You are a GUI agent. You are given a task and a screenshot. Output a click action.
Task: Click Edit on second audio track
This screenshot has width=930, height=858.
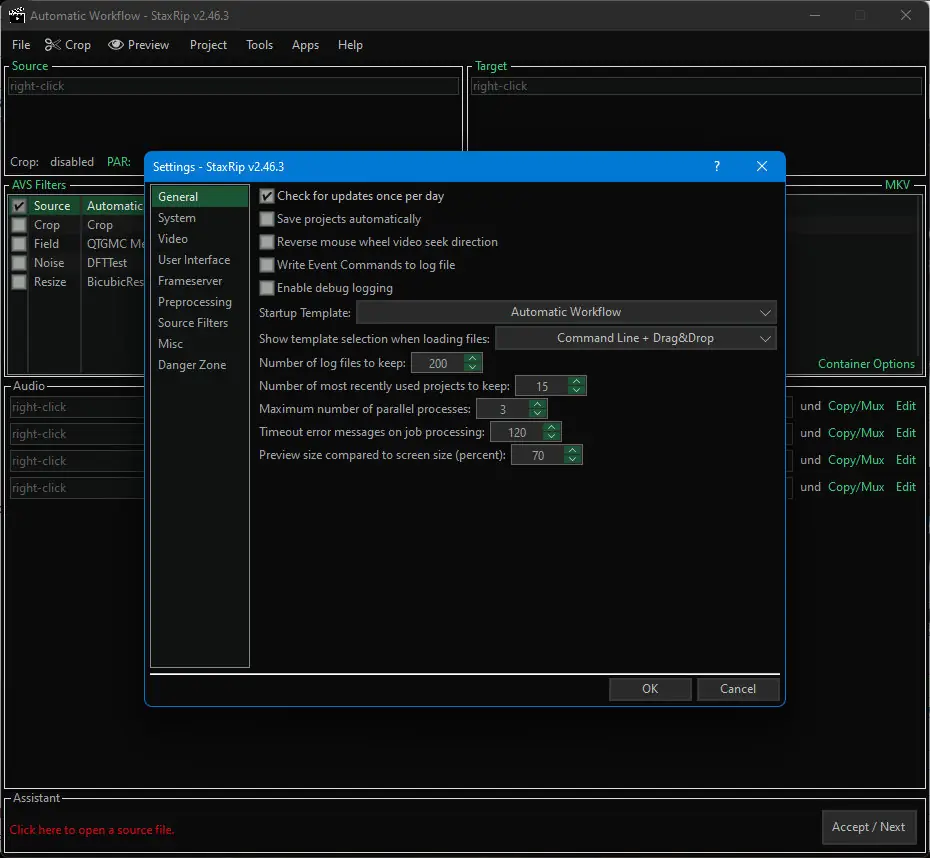click(x=906, y=433)
